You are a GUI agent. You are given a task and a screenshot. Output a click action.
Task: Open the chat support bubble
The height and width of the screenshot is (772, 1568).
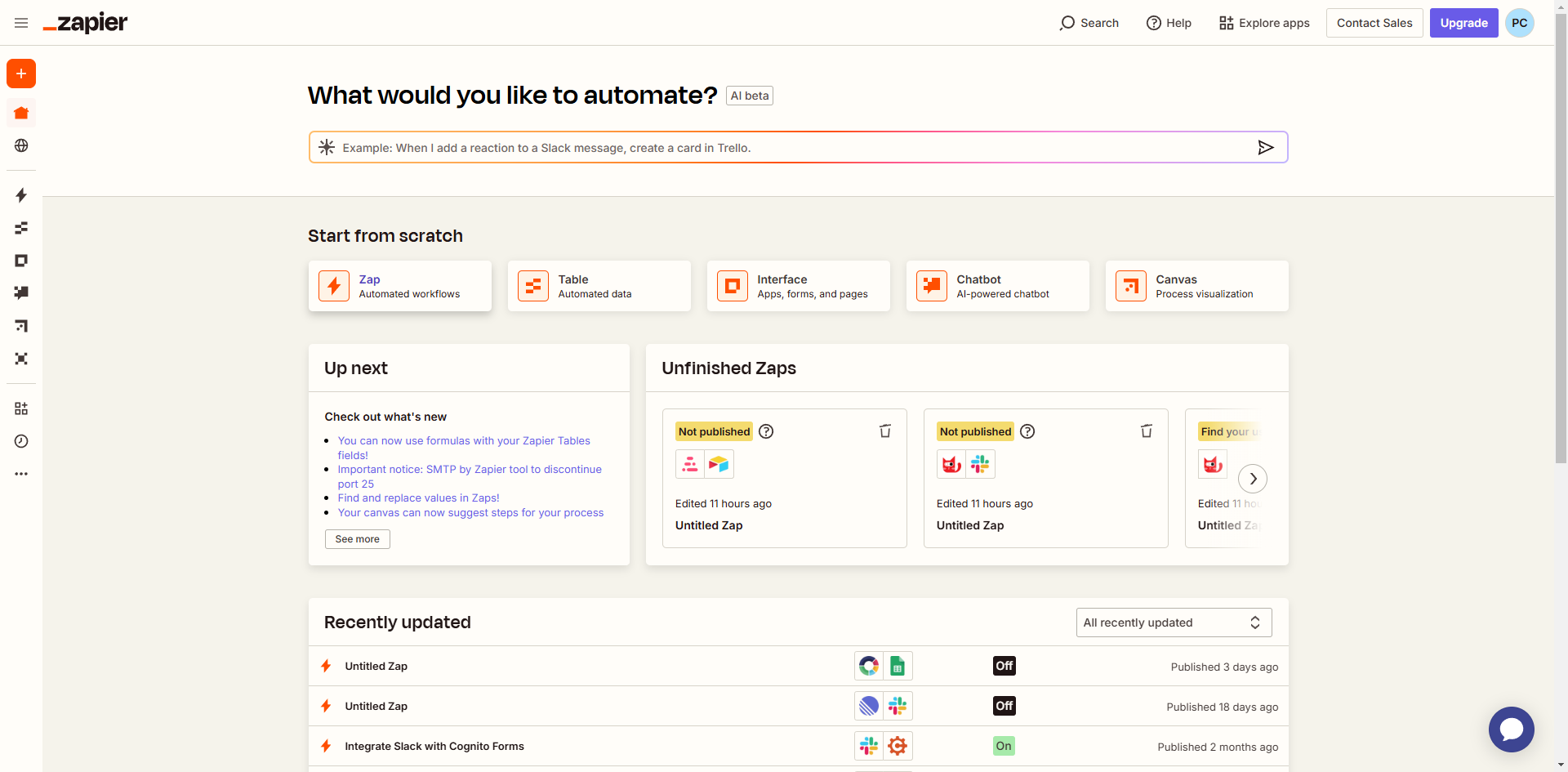[x=1511, y=729]
